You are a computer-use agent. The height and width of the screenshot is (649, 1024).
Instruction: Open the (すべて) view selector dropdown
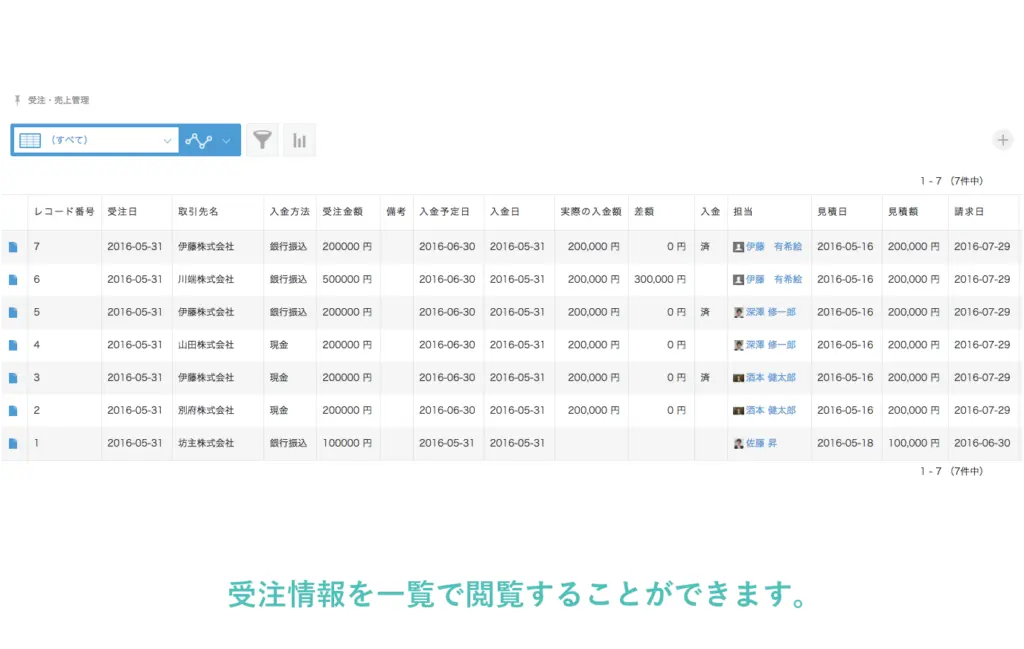tap(95, 139)
